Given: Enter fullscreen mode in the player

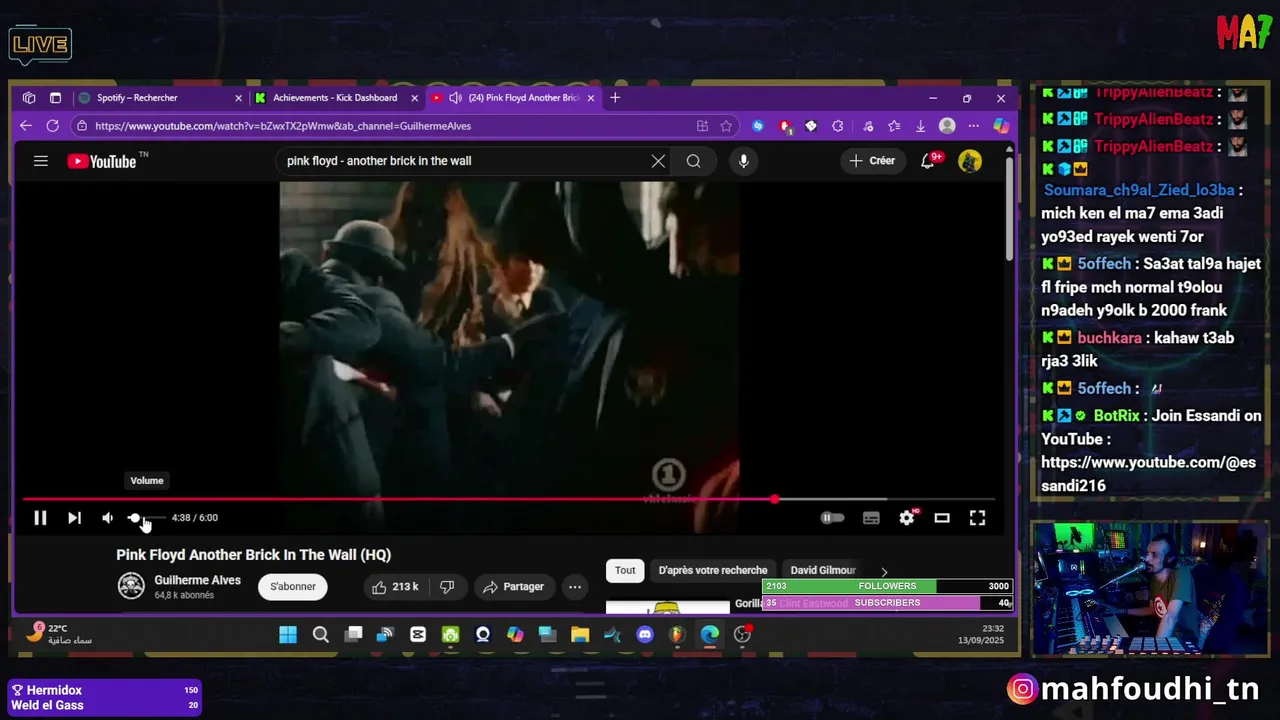Looking at the screenshot, I should pos(977,518).
